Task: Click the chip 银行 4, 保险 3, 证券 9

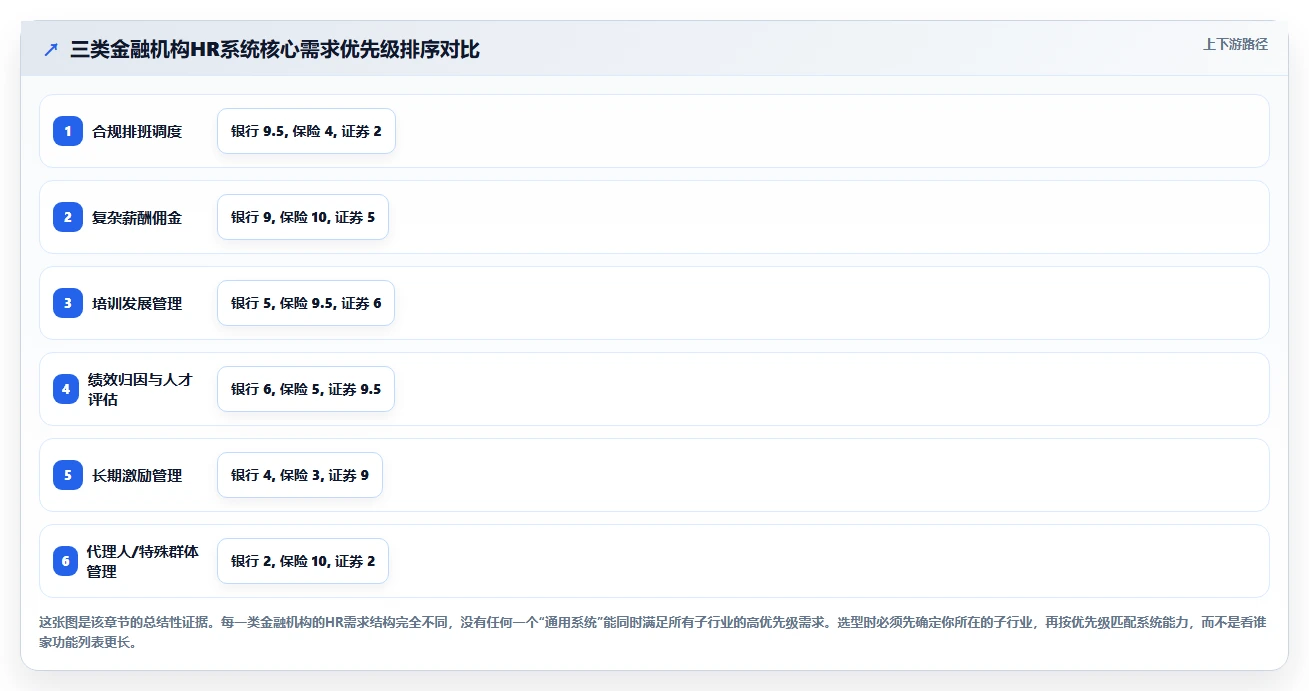Action: (300, 475)
